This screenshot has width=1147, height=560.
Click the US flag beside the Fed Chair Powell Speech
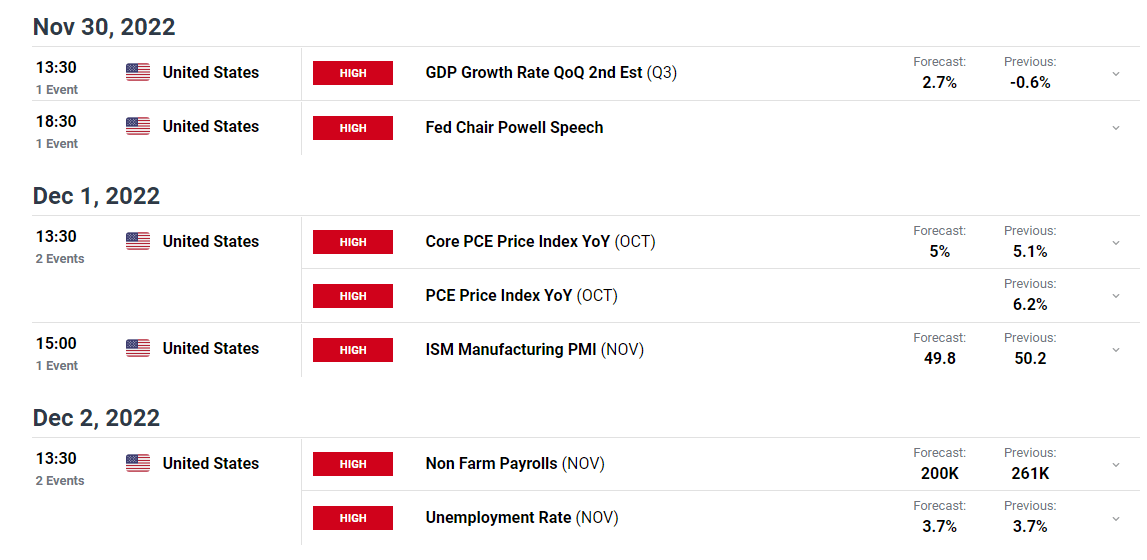click(x=138, y=126)
